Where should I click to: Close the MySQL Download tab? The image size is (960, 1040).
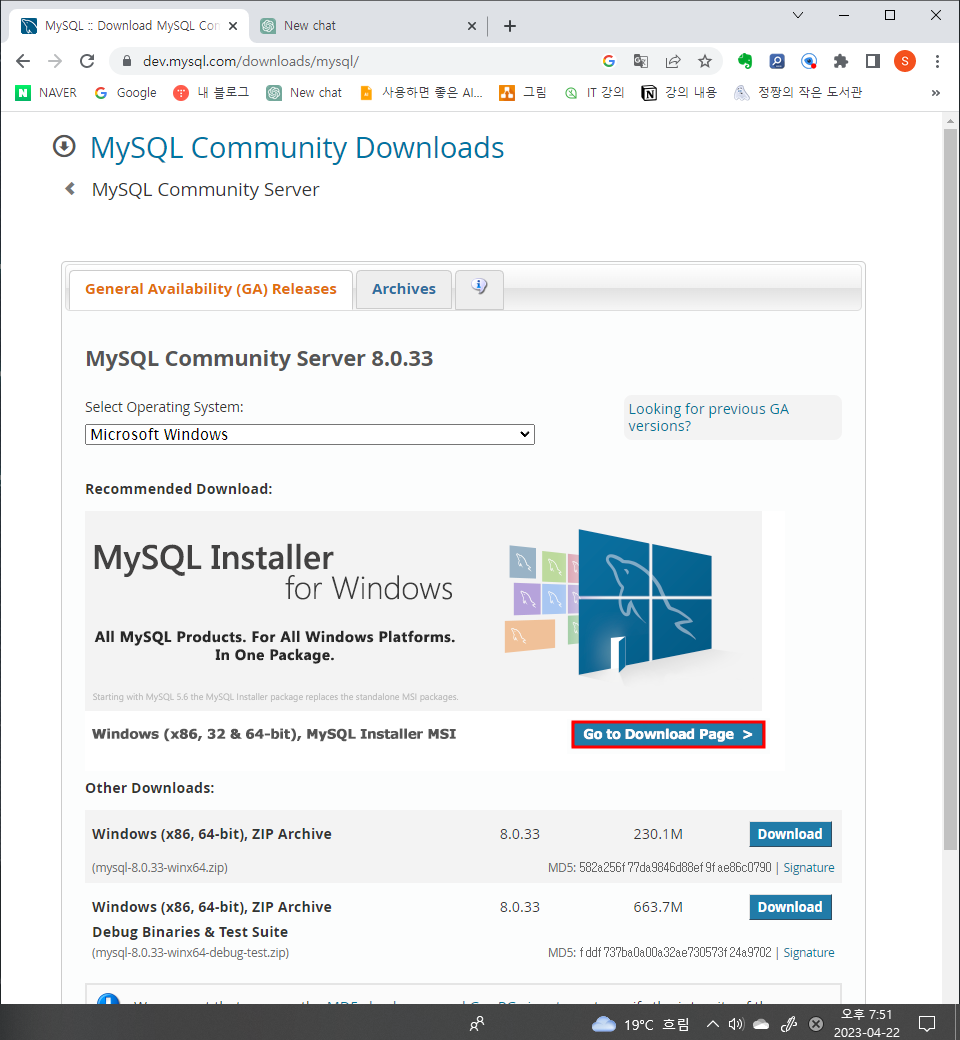pos(233,26)
